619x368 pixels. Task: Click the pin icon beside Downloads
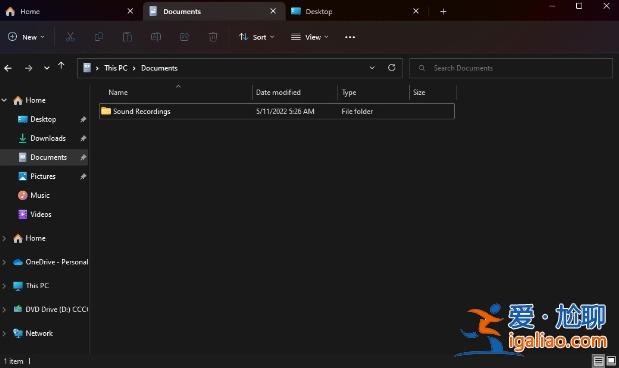pyautogui.click(x=83, y=138)
